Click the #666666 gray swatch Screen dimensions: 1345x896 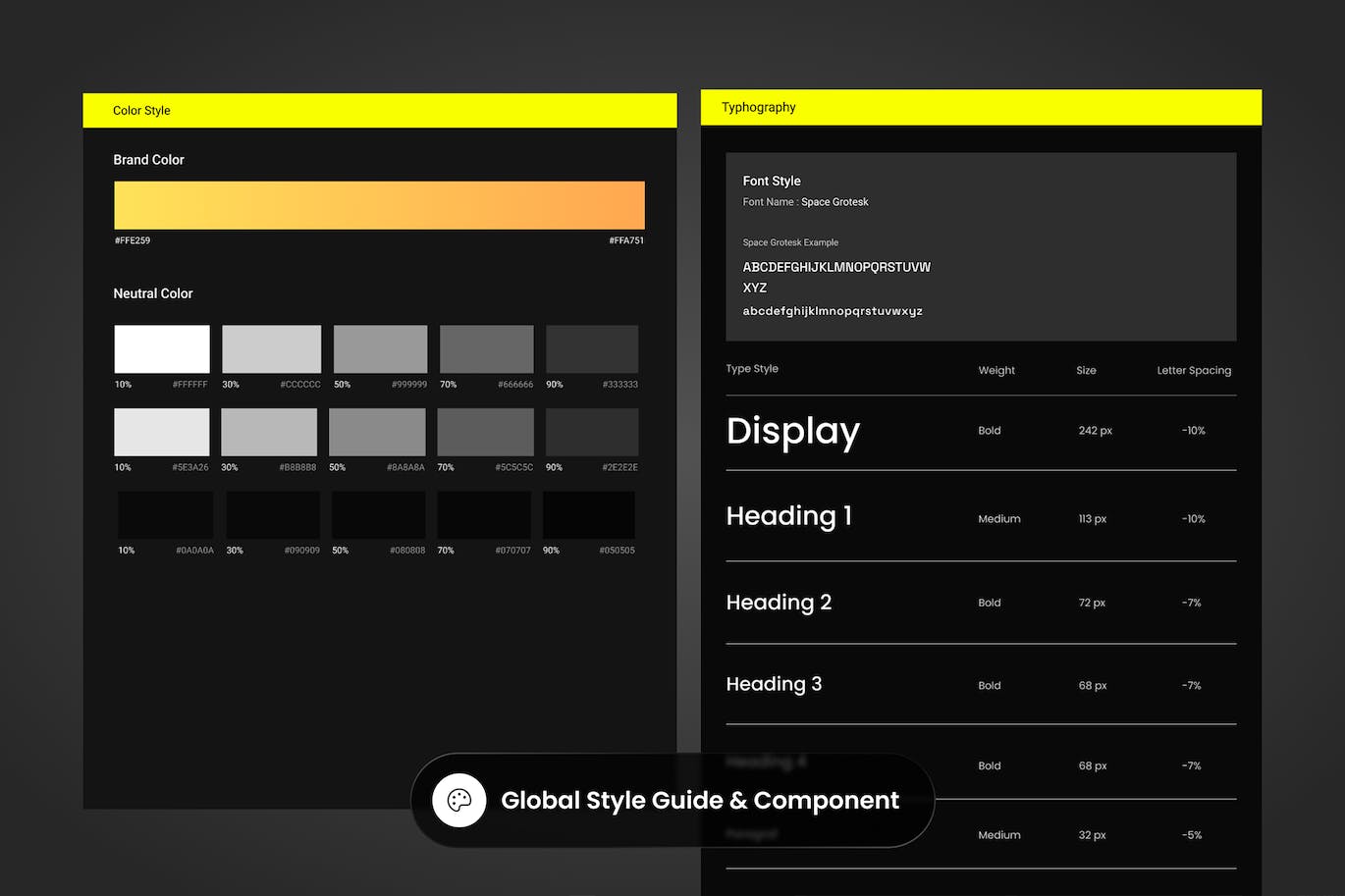click(x=486, y=349)
